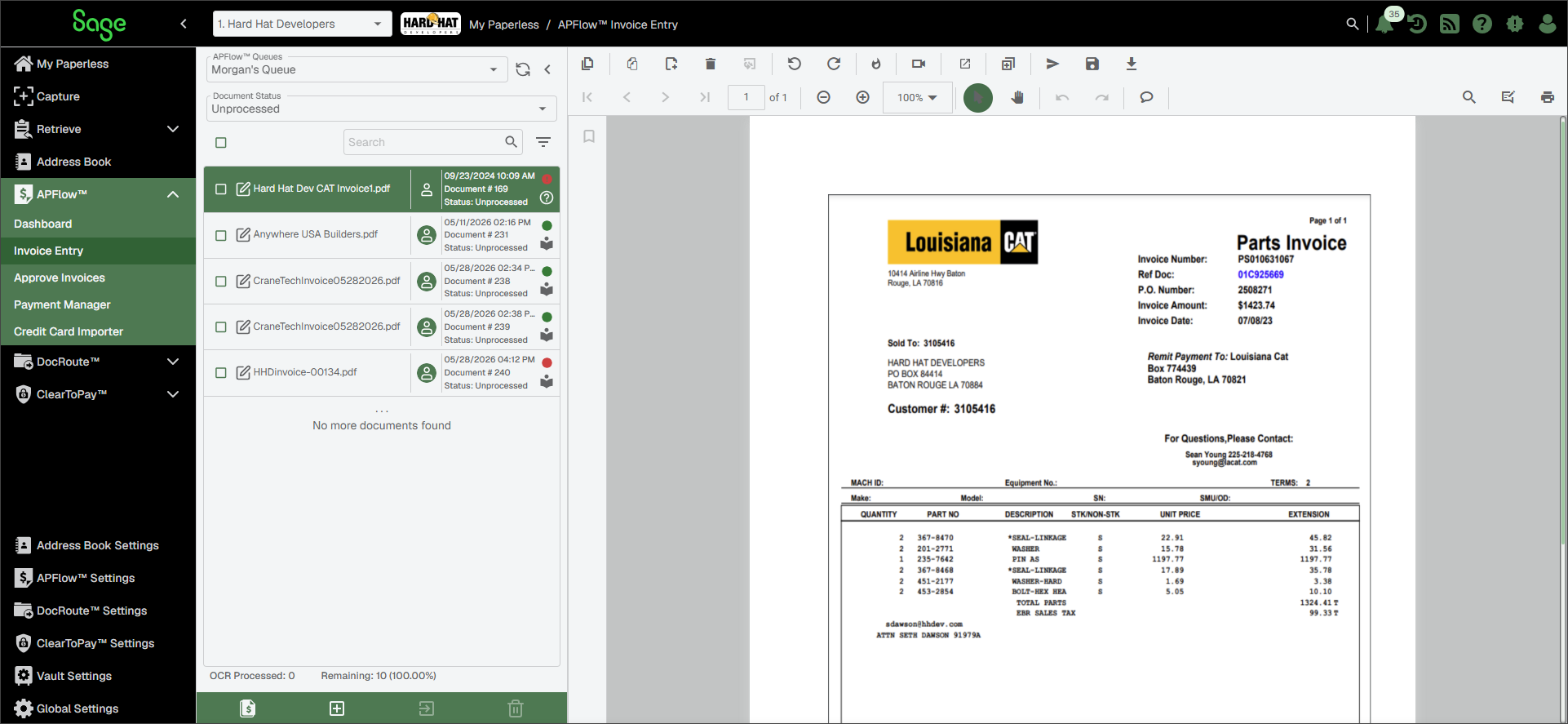The height and width of the screenshot is (724, 1568).
Task: Click the add new document plus icon in bottom bar
Action: tap(337, 708)
